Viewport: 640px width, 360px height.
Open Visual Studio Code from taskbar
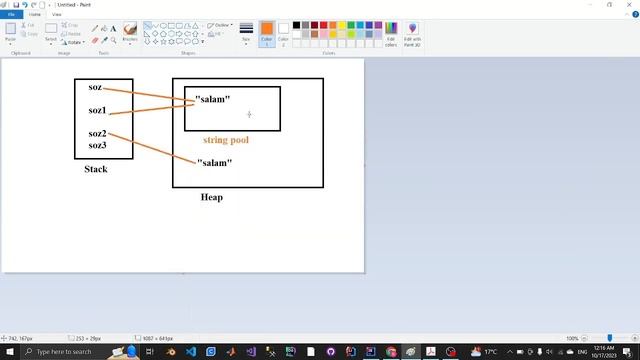[191, 351]
